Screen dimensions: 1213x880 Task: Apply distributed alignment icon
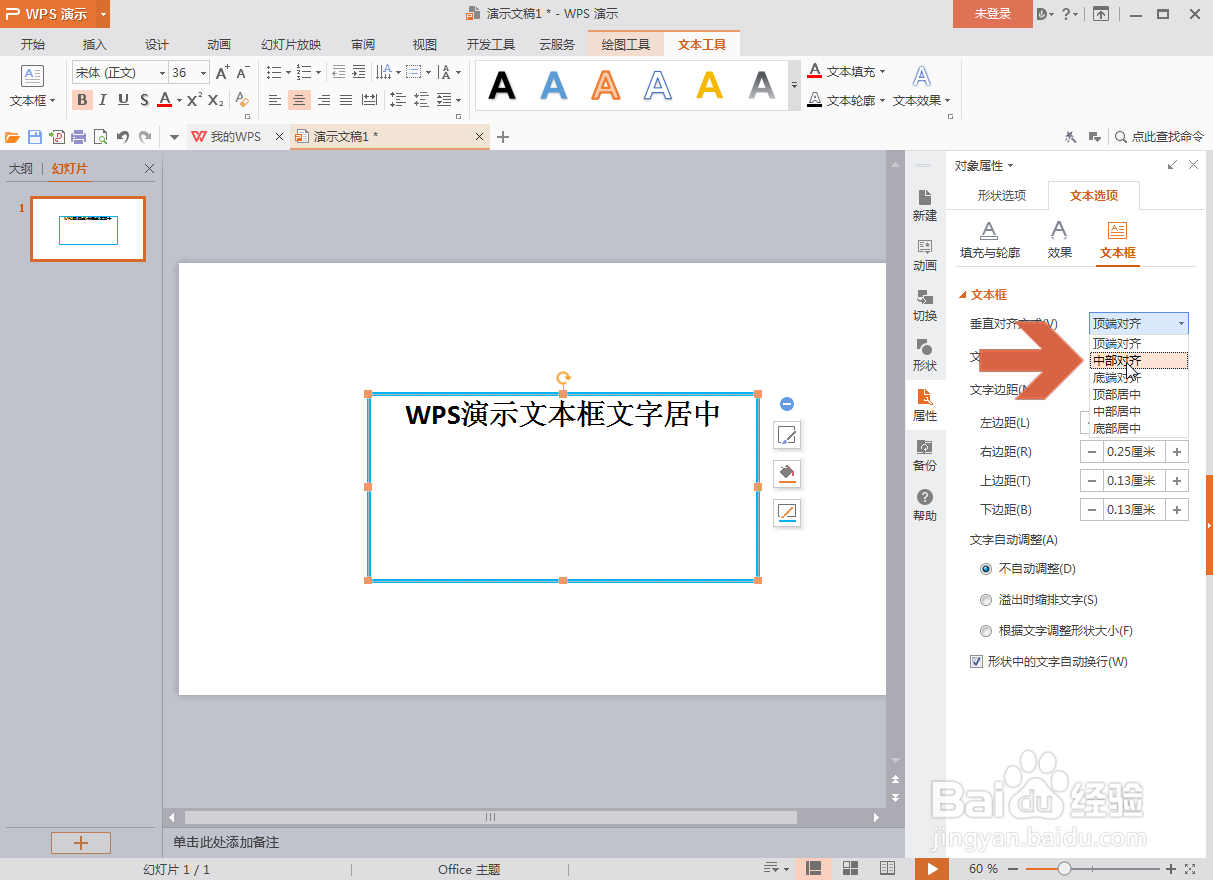(x=370, y=100)
